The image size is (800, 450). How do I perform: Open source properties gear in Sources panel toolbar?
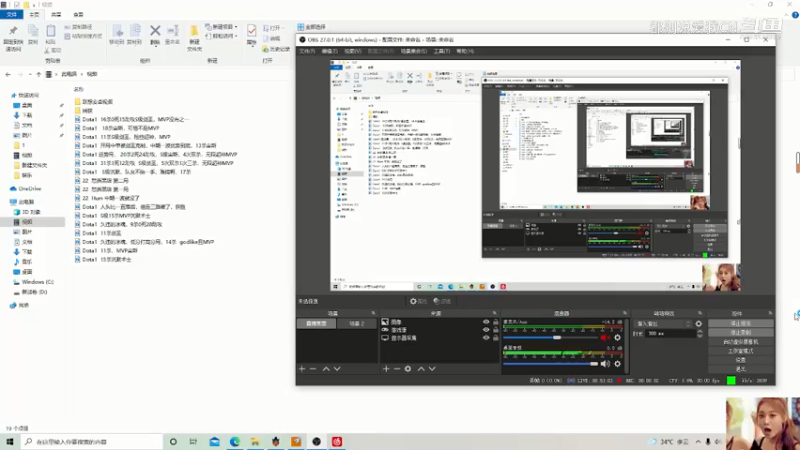click(408, 368)
